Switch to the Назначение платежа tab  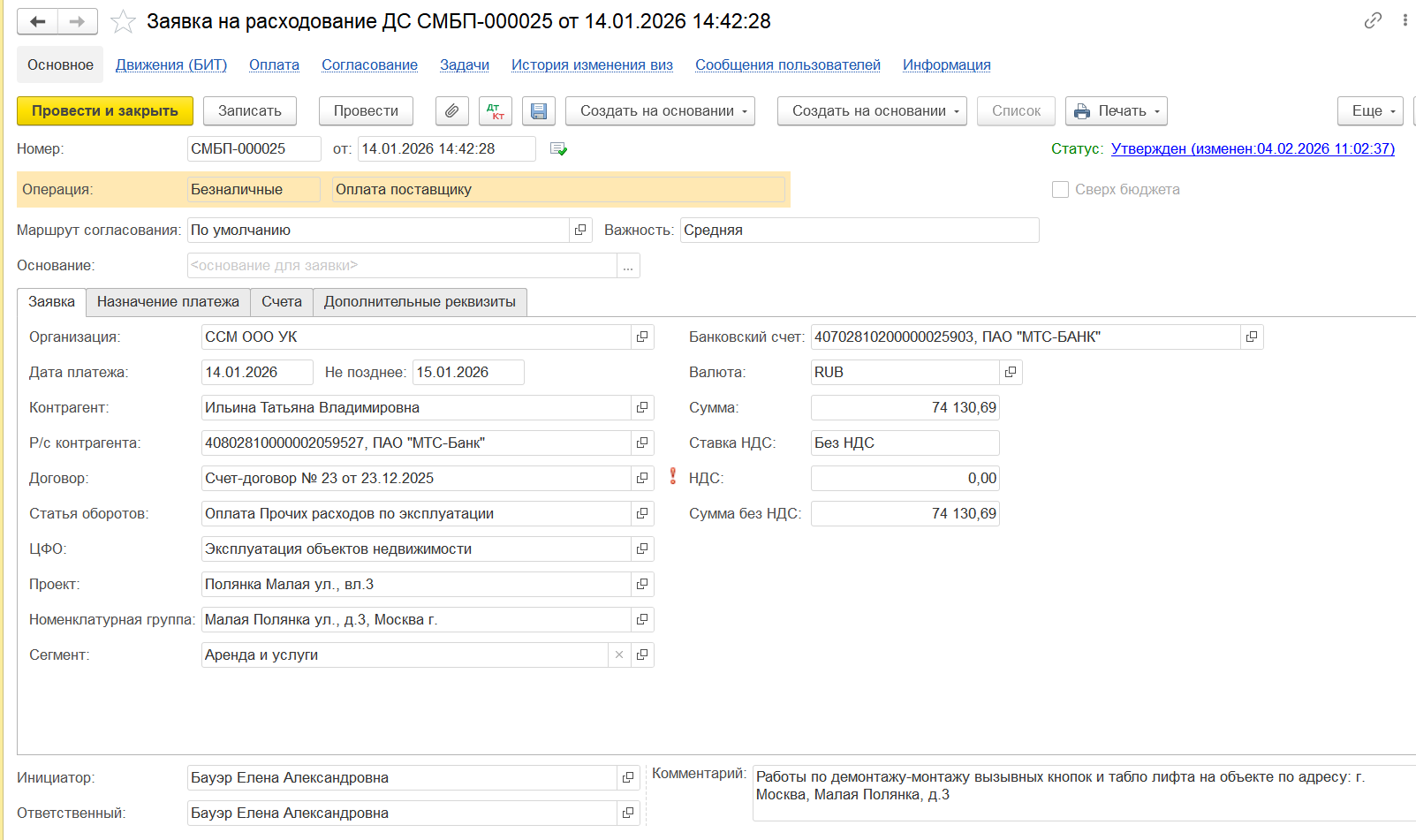point(168,302)
